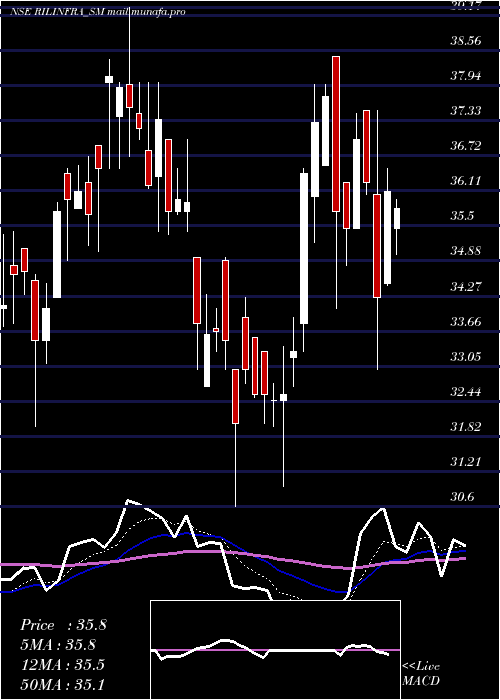Click the last white candlestick on the right
The height and width of the screenshot is (700, 500).
click(x=396, y=218)
